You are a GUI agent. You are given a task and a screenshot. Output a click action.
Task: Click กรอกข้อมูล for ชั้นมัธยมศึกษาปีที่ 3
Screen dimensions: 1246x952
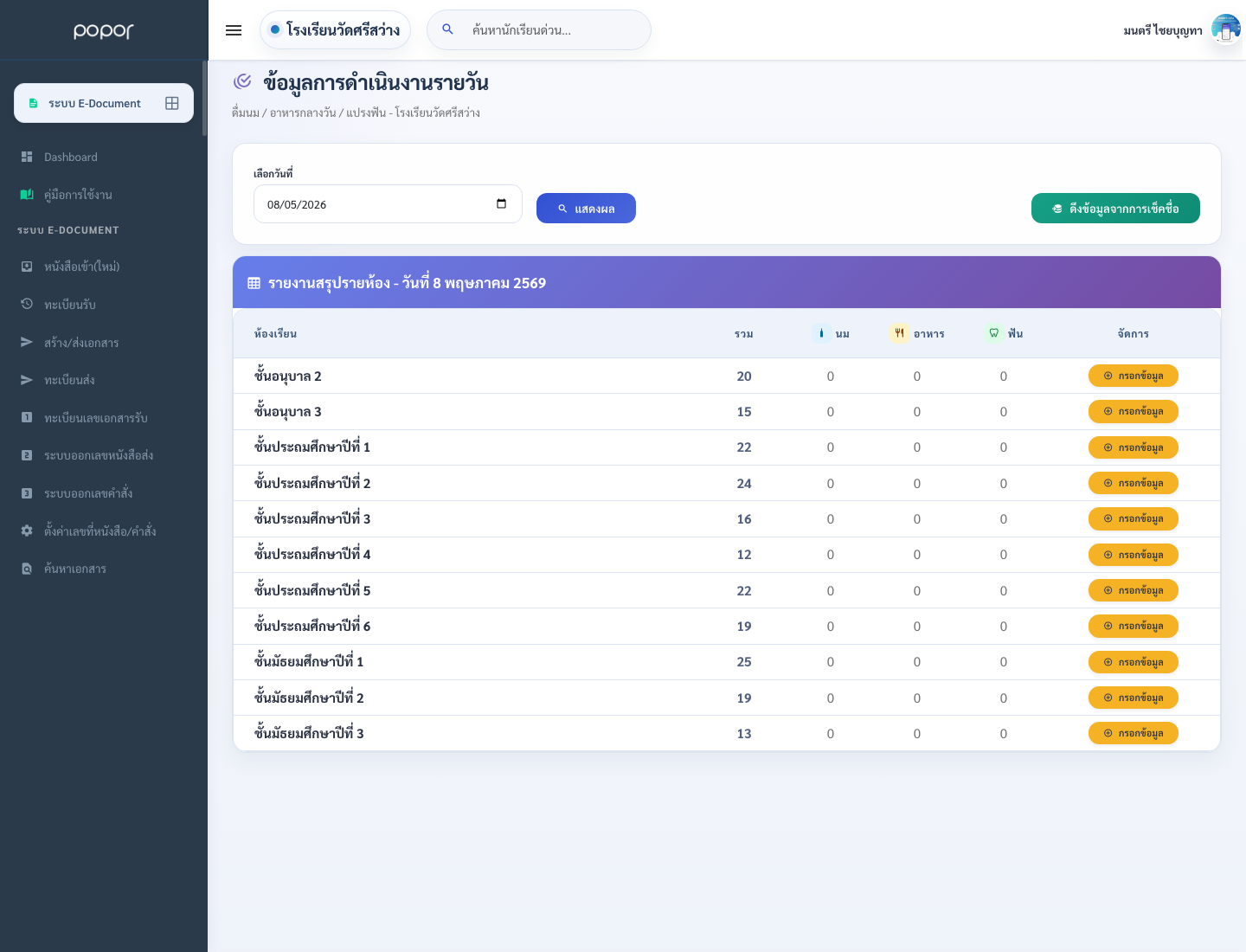1134,733
